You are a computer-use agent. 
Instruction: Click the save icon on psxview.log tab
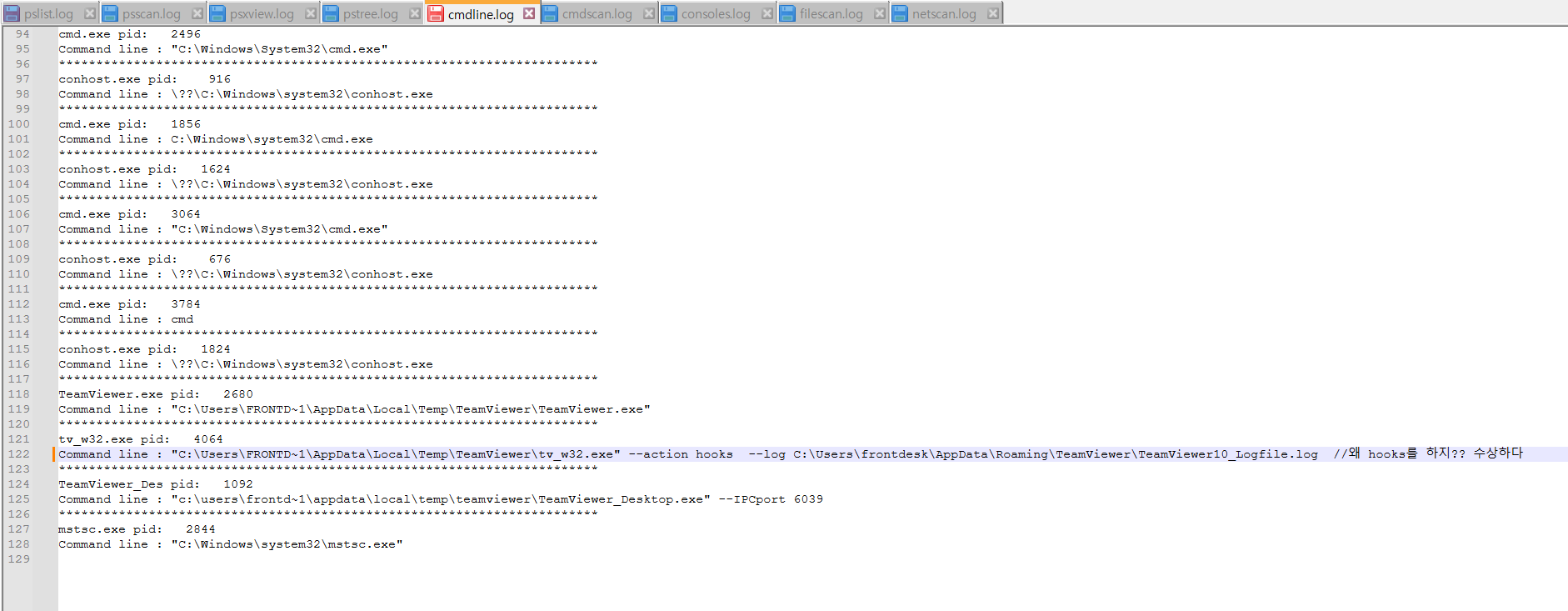(217, 13)
